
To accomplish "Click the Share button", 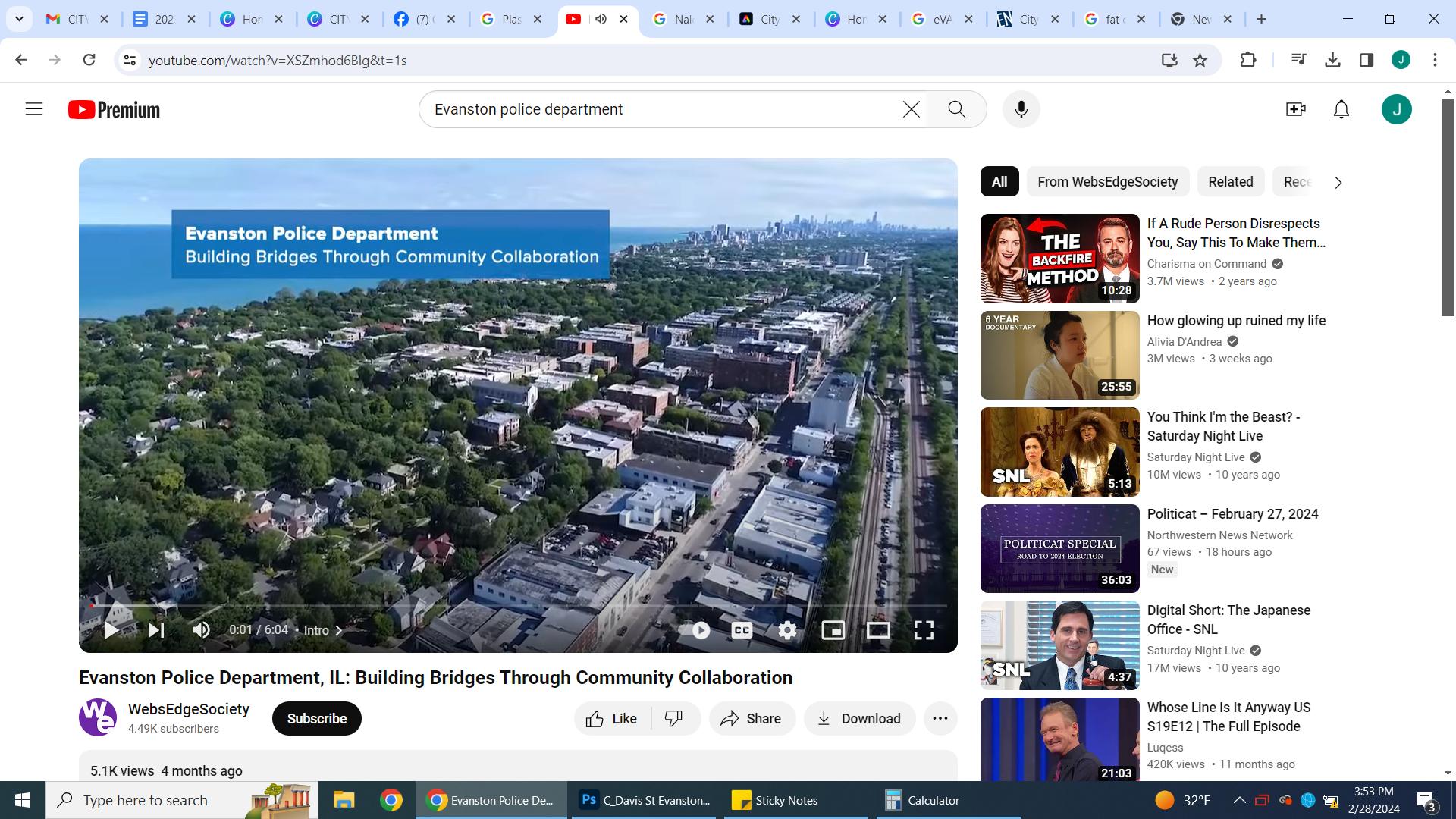I will pyautogui.click(x=752, y=718).
